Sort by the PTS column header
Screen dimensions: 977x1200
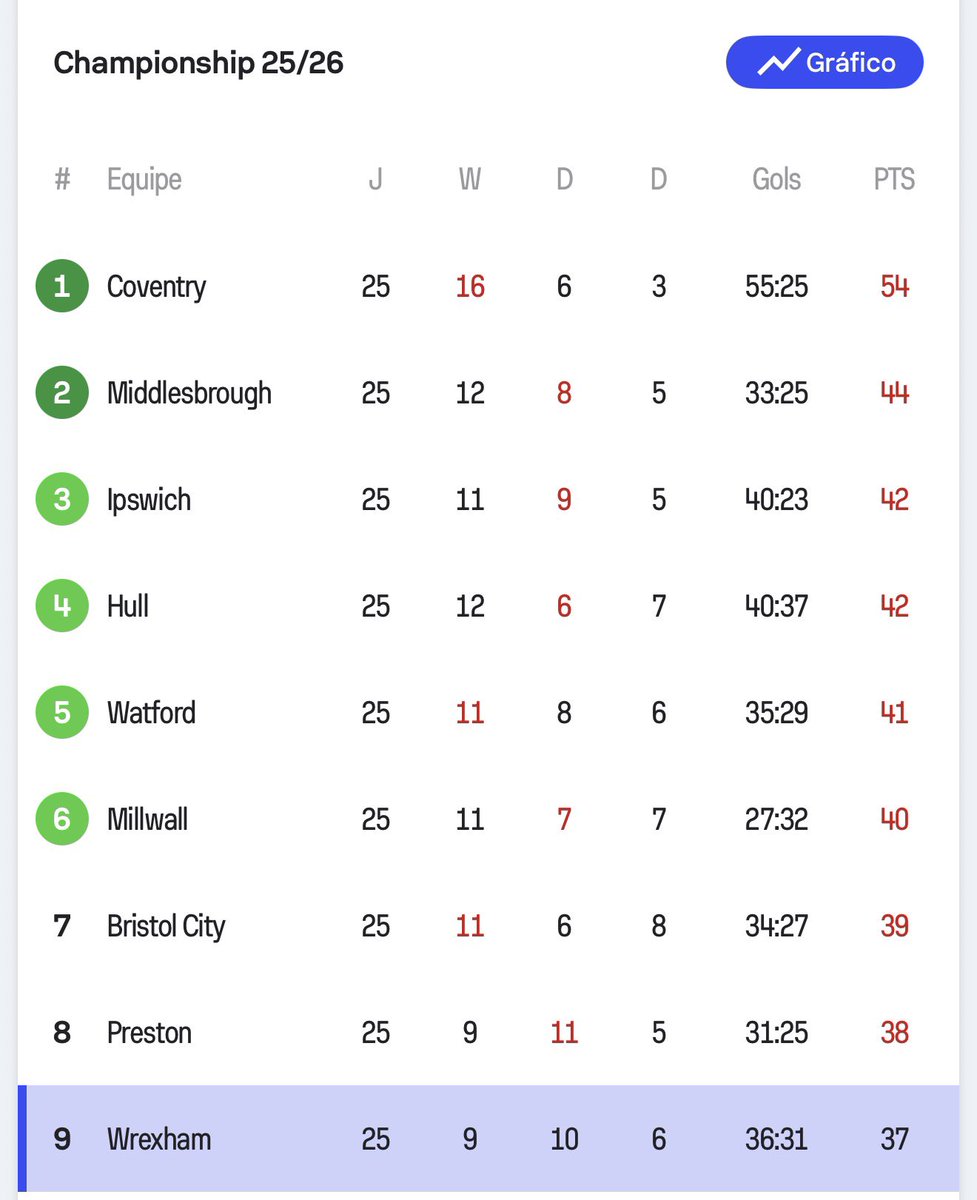point(894,180)
